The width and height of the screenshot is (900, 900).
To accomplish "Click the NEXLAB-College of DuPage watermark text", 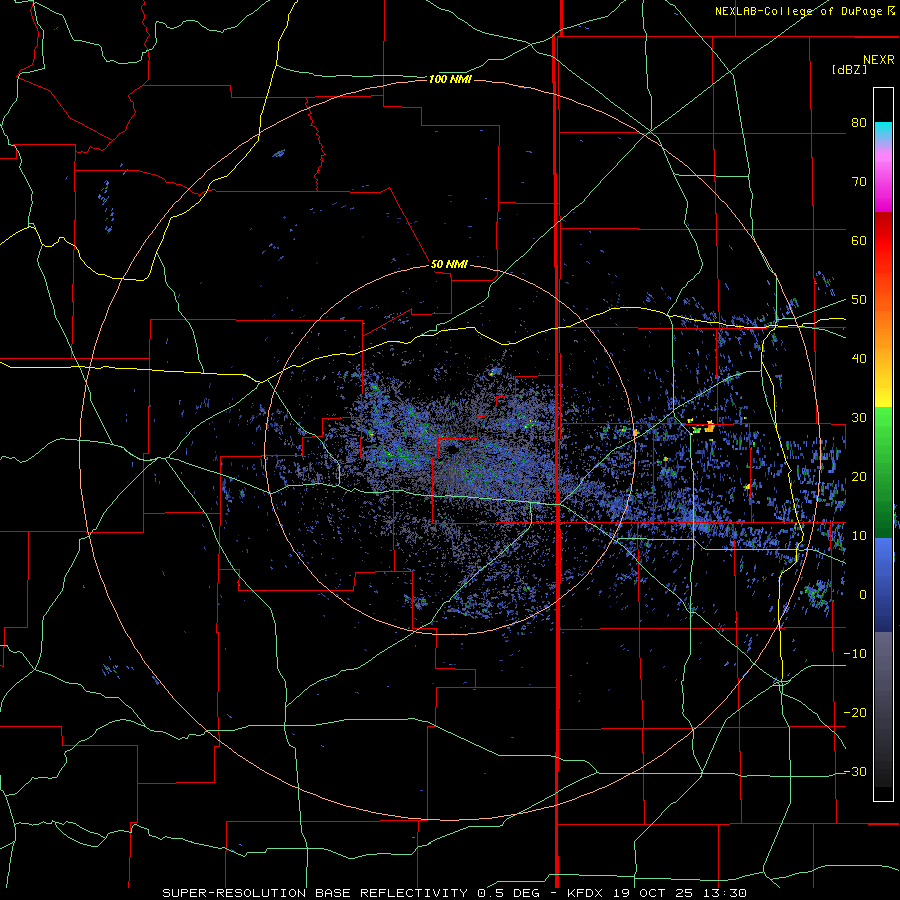I will point(804,11).
